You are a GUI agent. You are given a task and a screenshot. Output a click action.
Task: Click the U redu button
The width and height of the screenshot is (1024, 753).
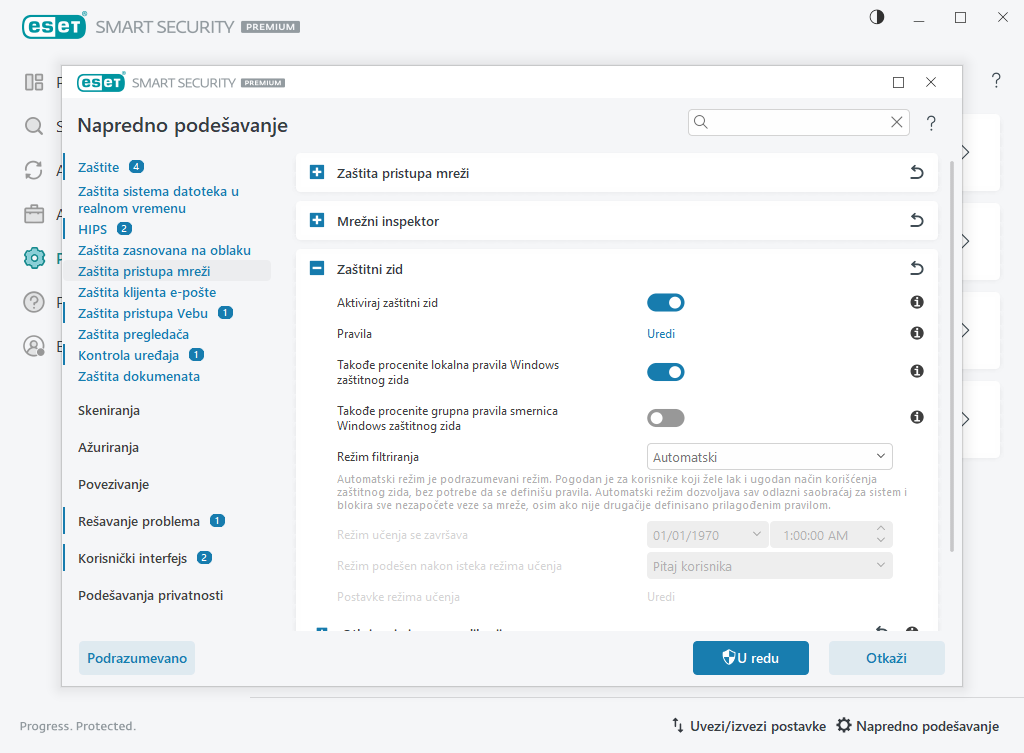750,658
